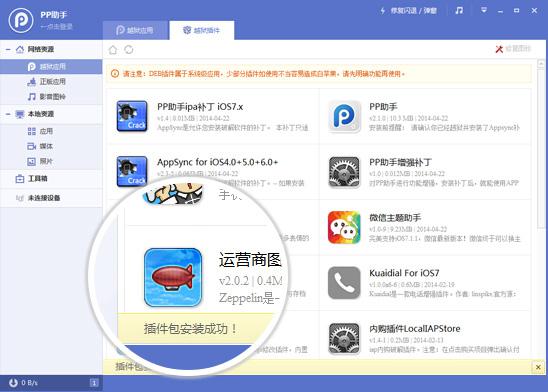Viewport: 548px width, 392px height.
Task: Open 影音图铃 in the sidebar
Action: [51, 97]
